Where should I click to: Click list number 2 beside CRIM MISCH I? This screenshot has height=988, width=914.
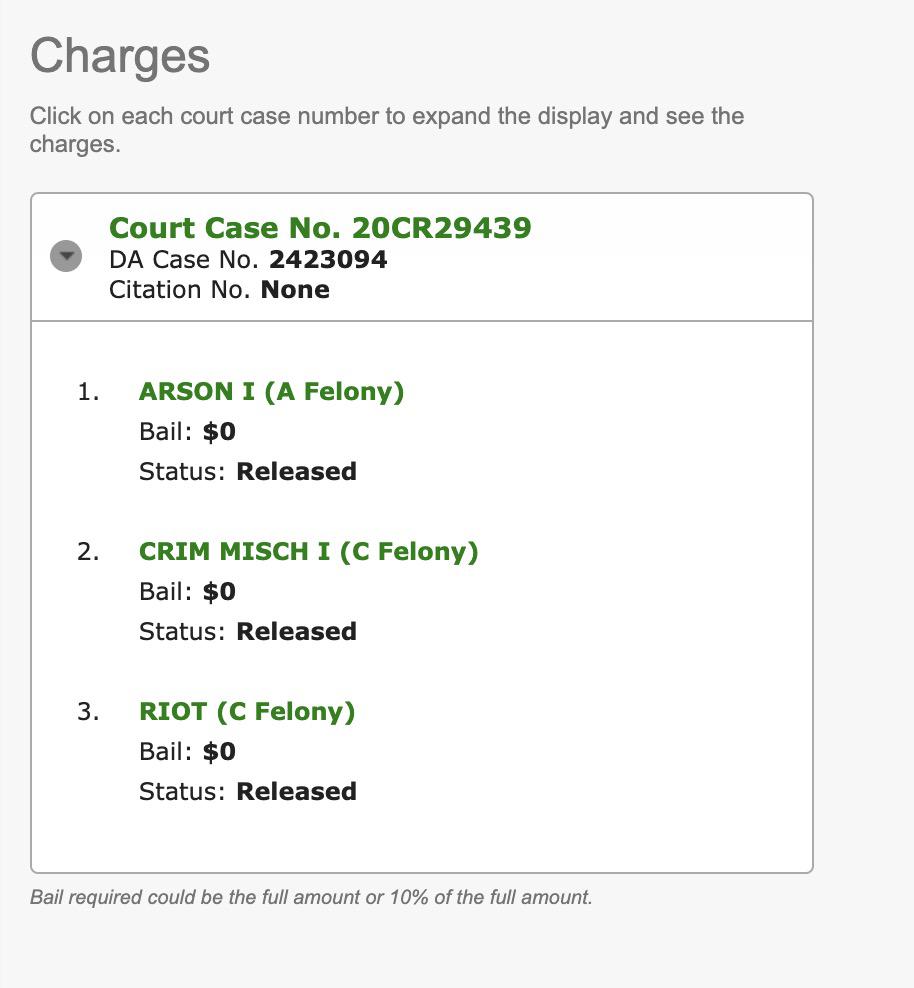88,552
